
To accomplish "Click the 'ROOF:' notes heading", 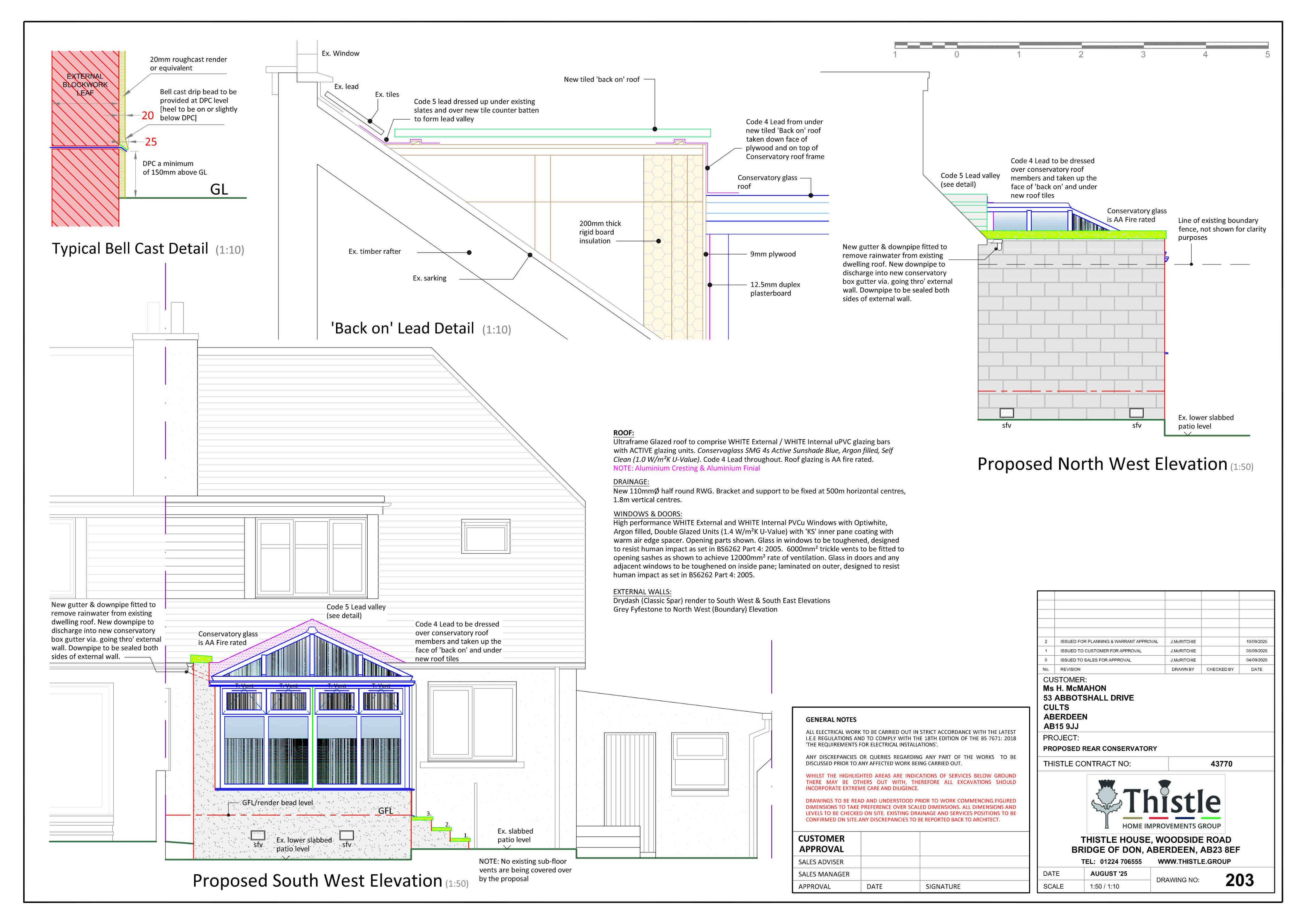I will tap(623, 433).
